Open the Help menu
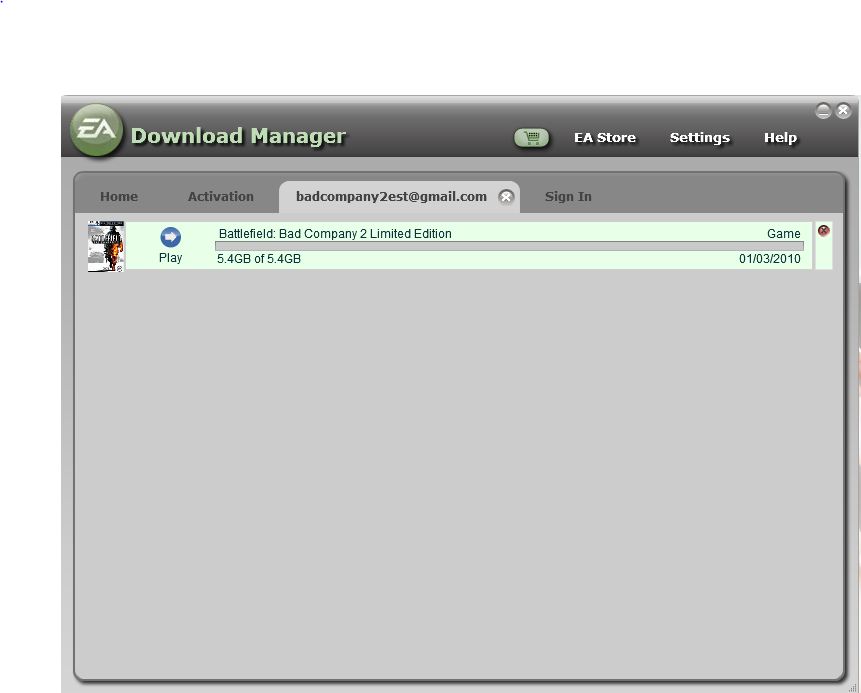The width and height of the screenshot is (861, 693). (x=780, y=137)
